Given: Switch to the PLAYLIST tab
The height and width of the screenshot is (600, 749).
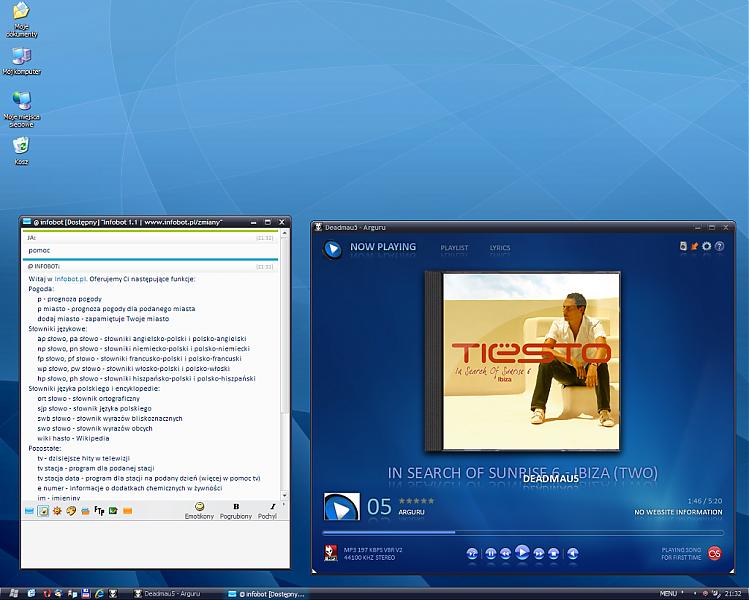Looking at the screenshot, I should 454,247.
